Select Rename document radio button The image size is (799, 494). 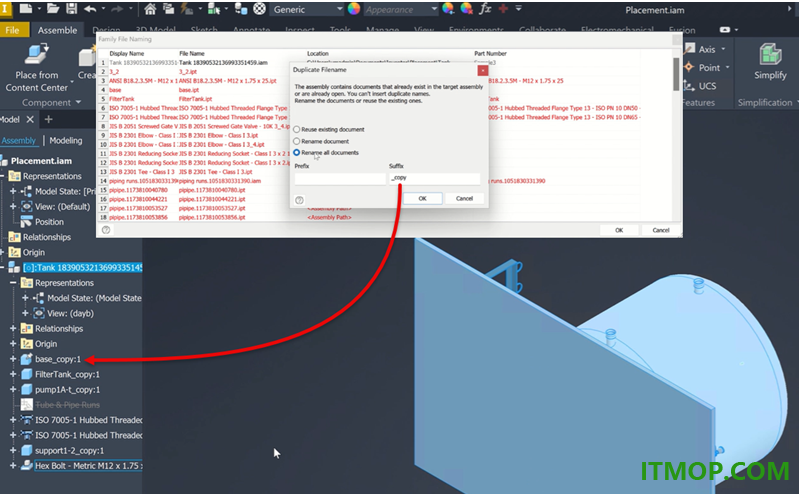[297, 141]
